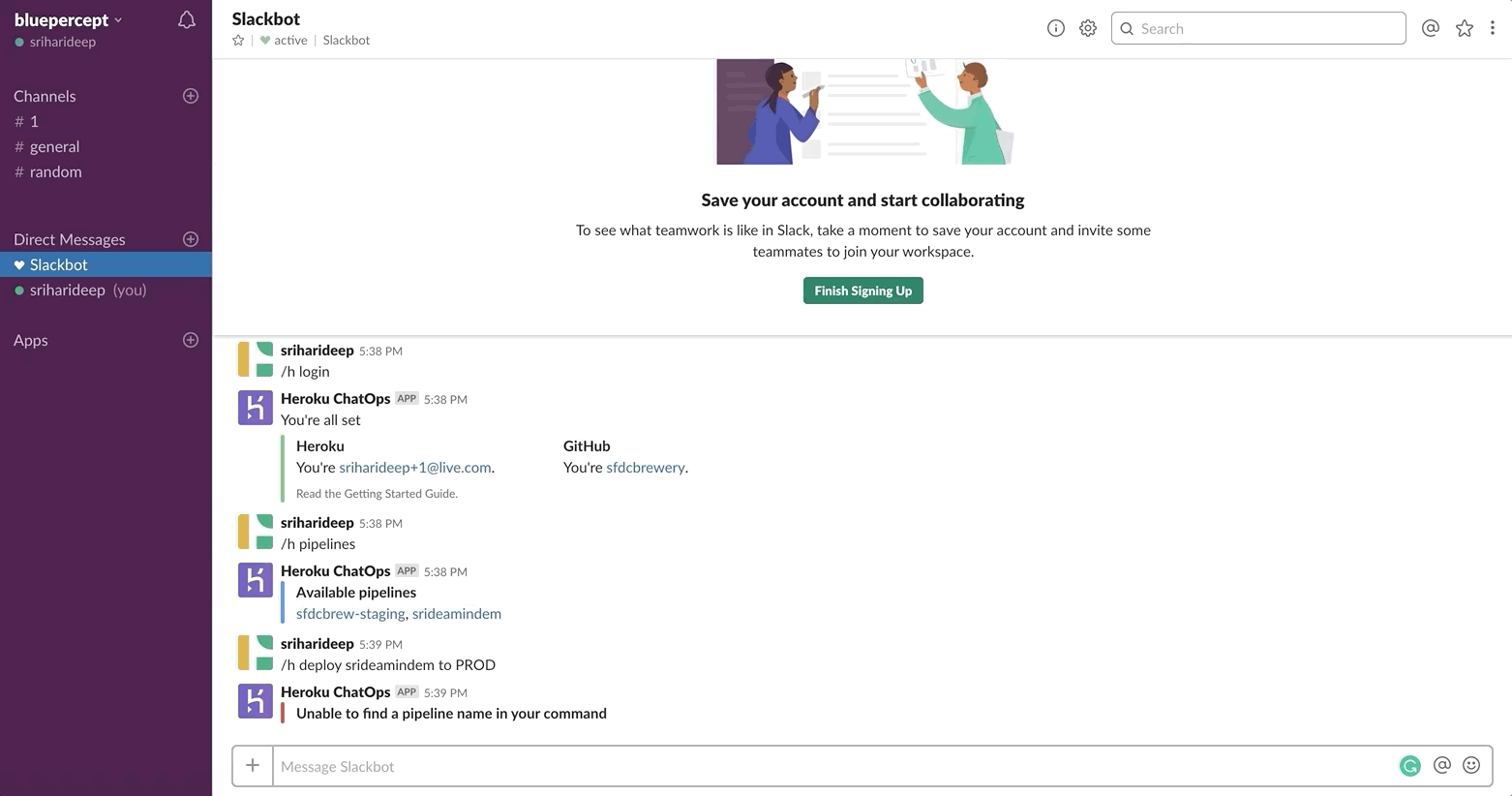
Task: Click the Search field
Action: coord(1258,28)
